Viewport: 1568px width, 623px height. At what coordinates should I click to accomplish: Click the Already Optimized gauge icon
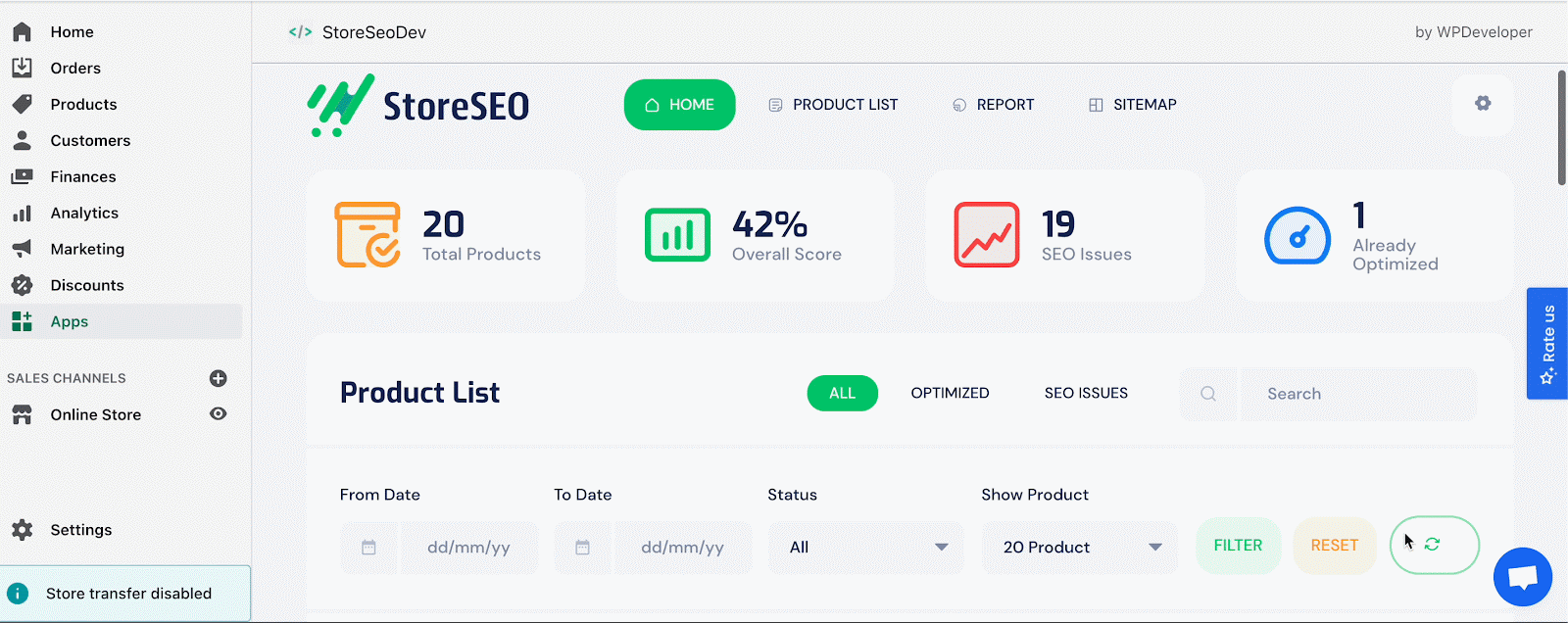[1298, 236]
